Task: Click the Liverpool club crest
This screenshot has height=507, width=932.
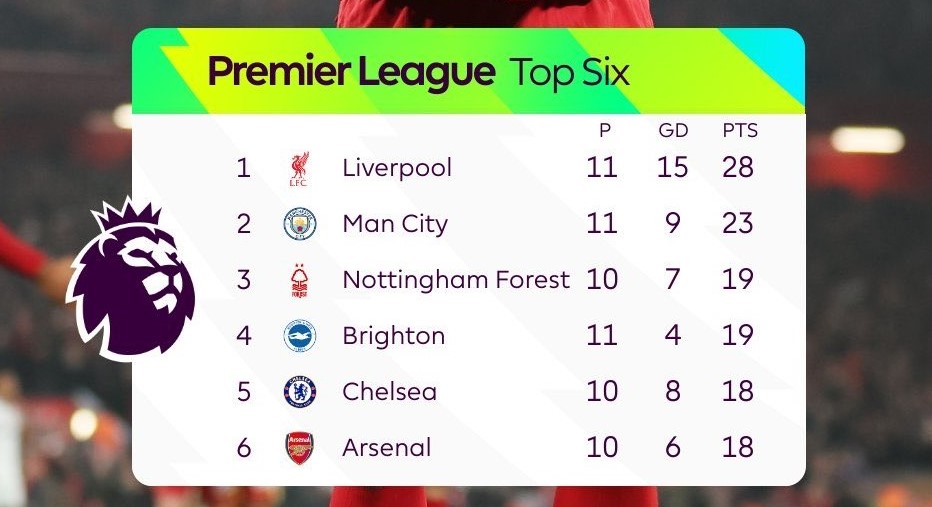Action: tap(299, 169)
